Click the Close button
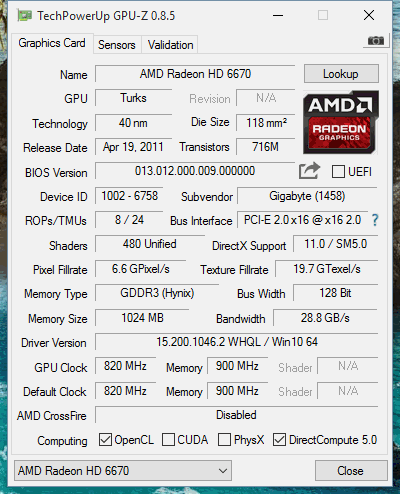 tap(351, 471)
